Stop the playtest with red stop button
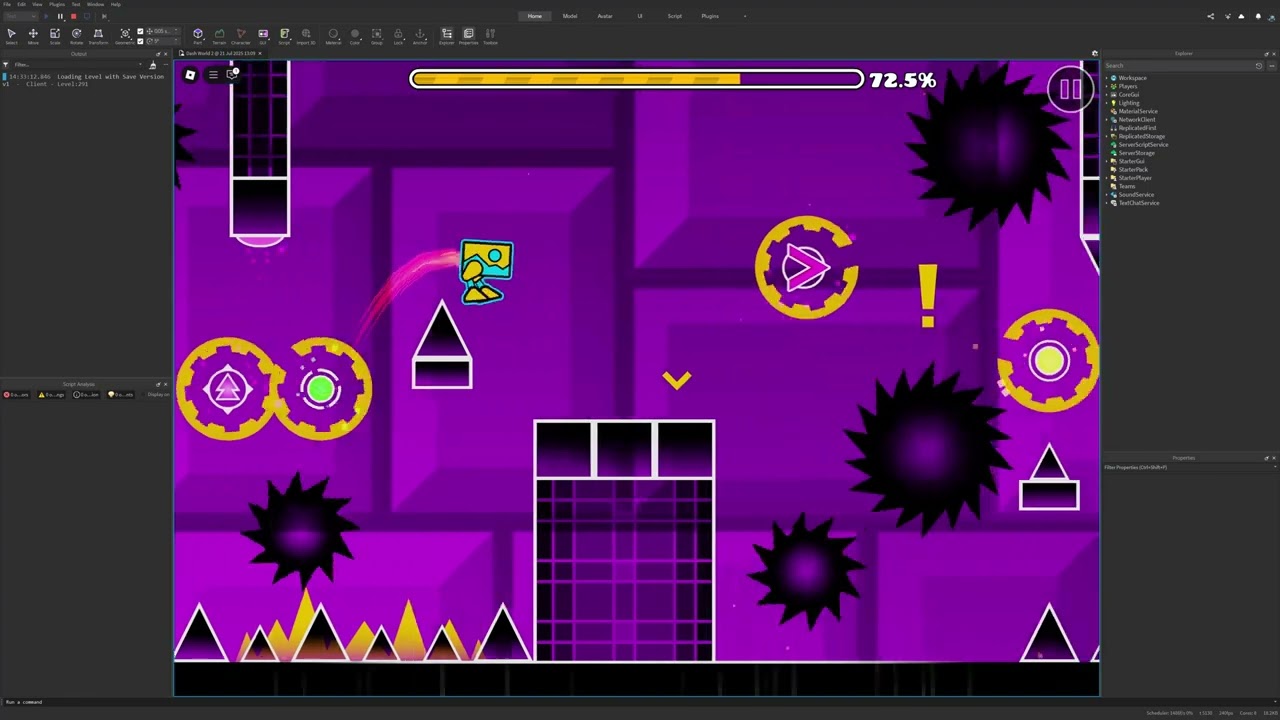The image size is (1280, 720). click(73, 16)
